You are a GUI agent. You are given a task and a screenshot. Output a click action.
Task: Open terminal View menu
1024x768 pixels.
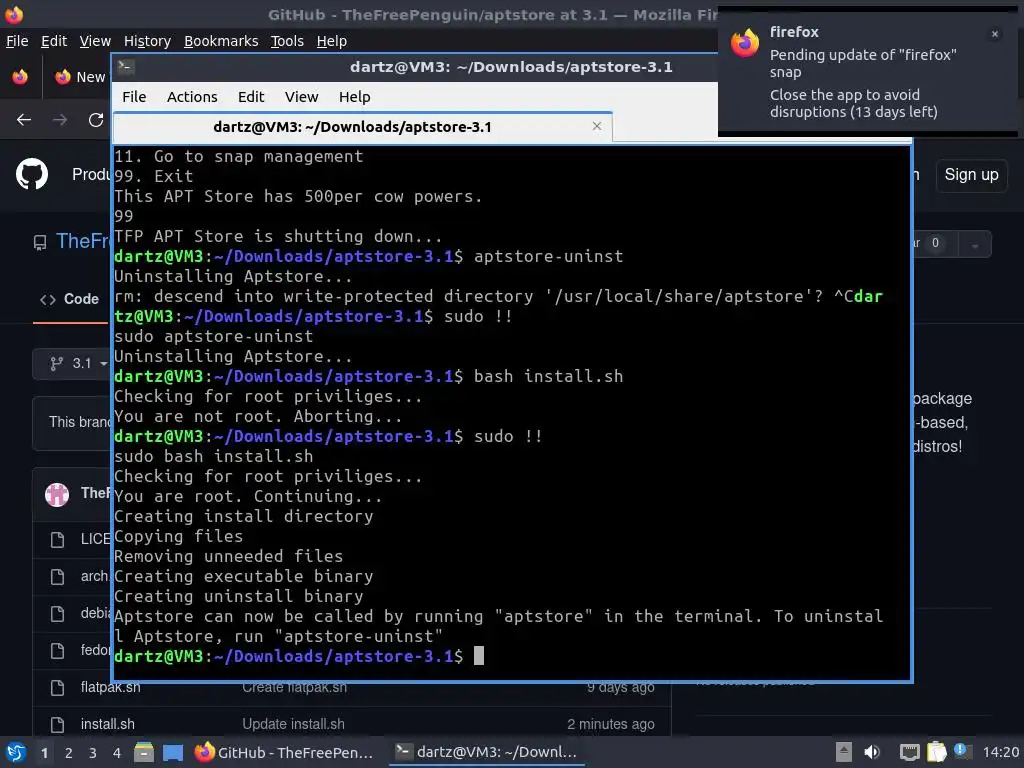301,97
